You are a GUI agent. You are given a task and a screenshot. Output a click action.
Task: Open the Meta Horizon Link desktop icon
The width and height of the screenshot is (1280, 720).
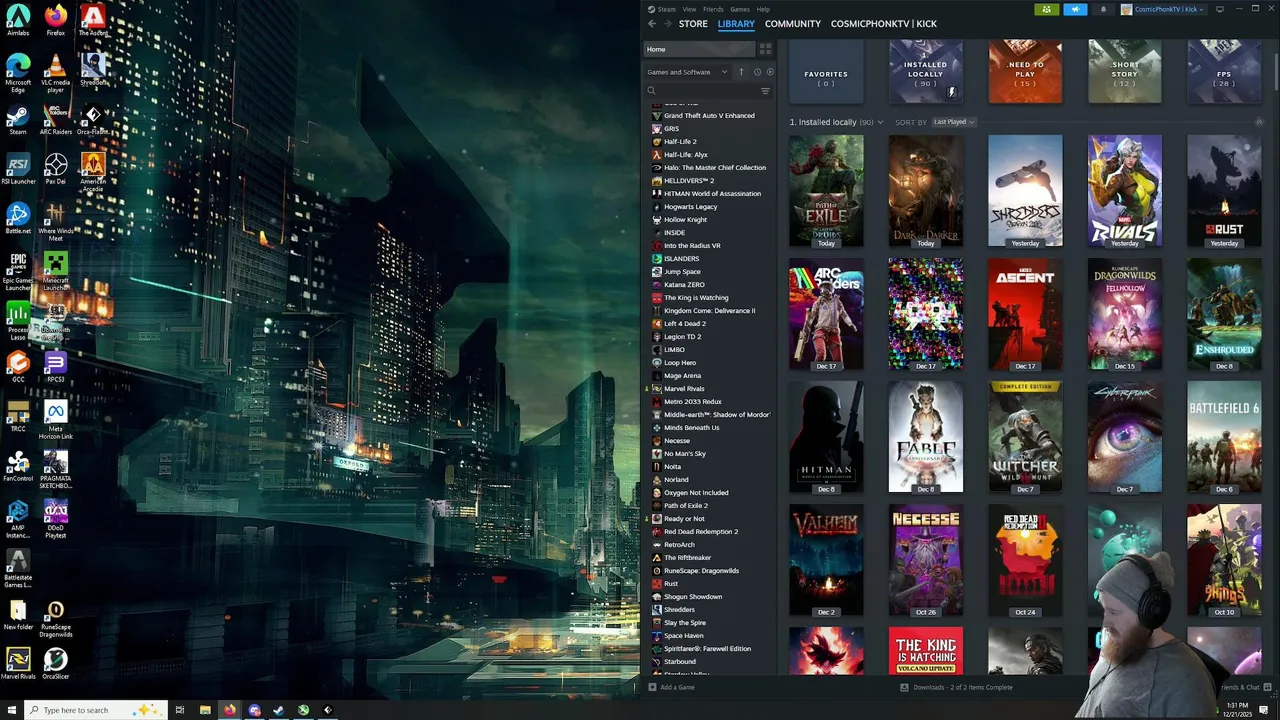[x=55, y=420]
